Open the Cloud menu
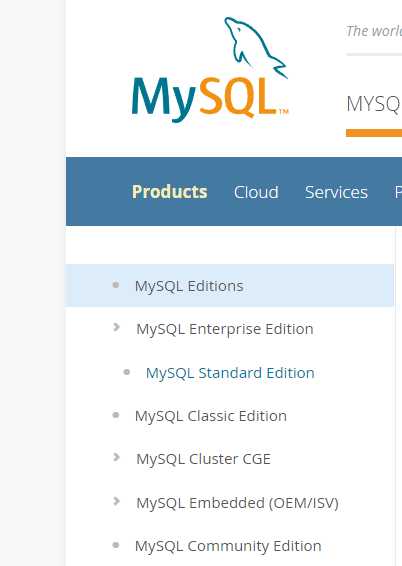Image resolution: width=402 pixels, height=566 pixels. point(256,192)
